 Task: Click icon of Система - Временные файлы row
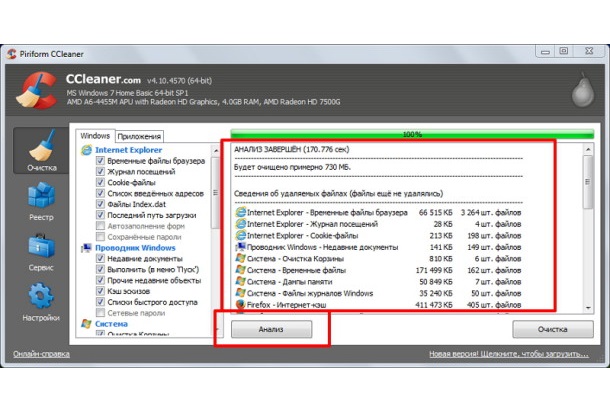pyautogui.click(x=240, y=270)
